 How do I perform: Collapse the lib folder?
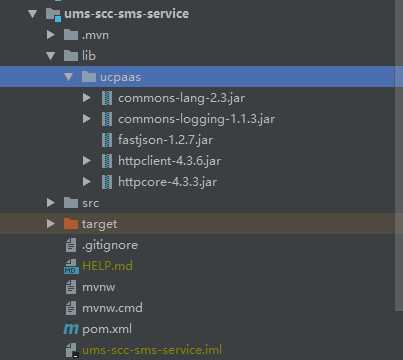click(x=51, y=56)
